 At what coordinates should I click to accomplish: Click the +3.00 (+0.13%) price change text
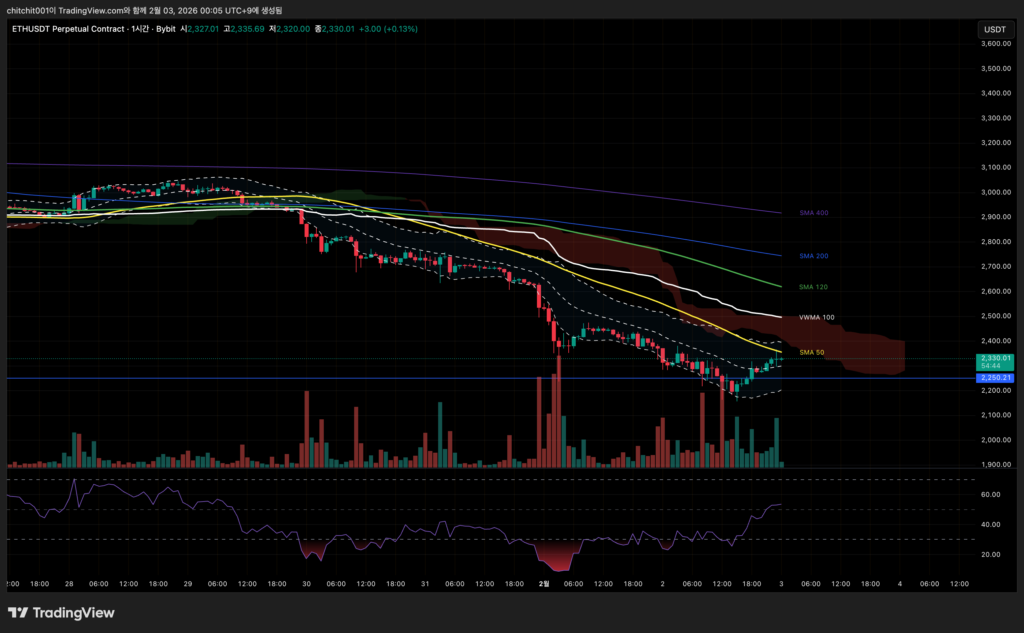point(384,29)
